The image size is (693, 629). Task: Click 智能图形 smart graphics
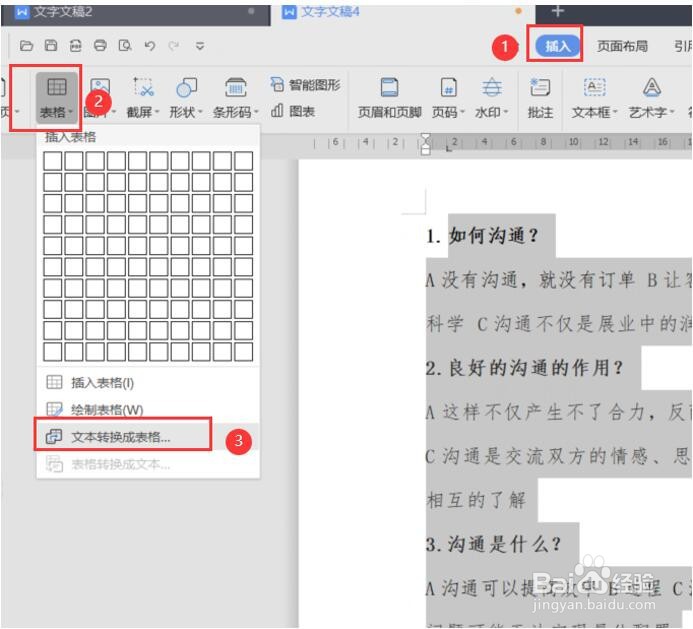coord(305,84)
